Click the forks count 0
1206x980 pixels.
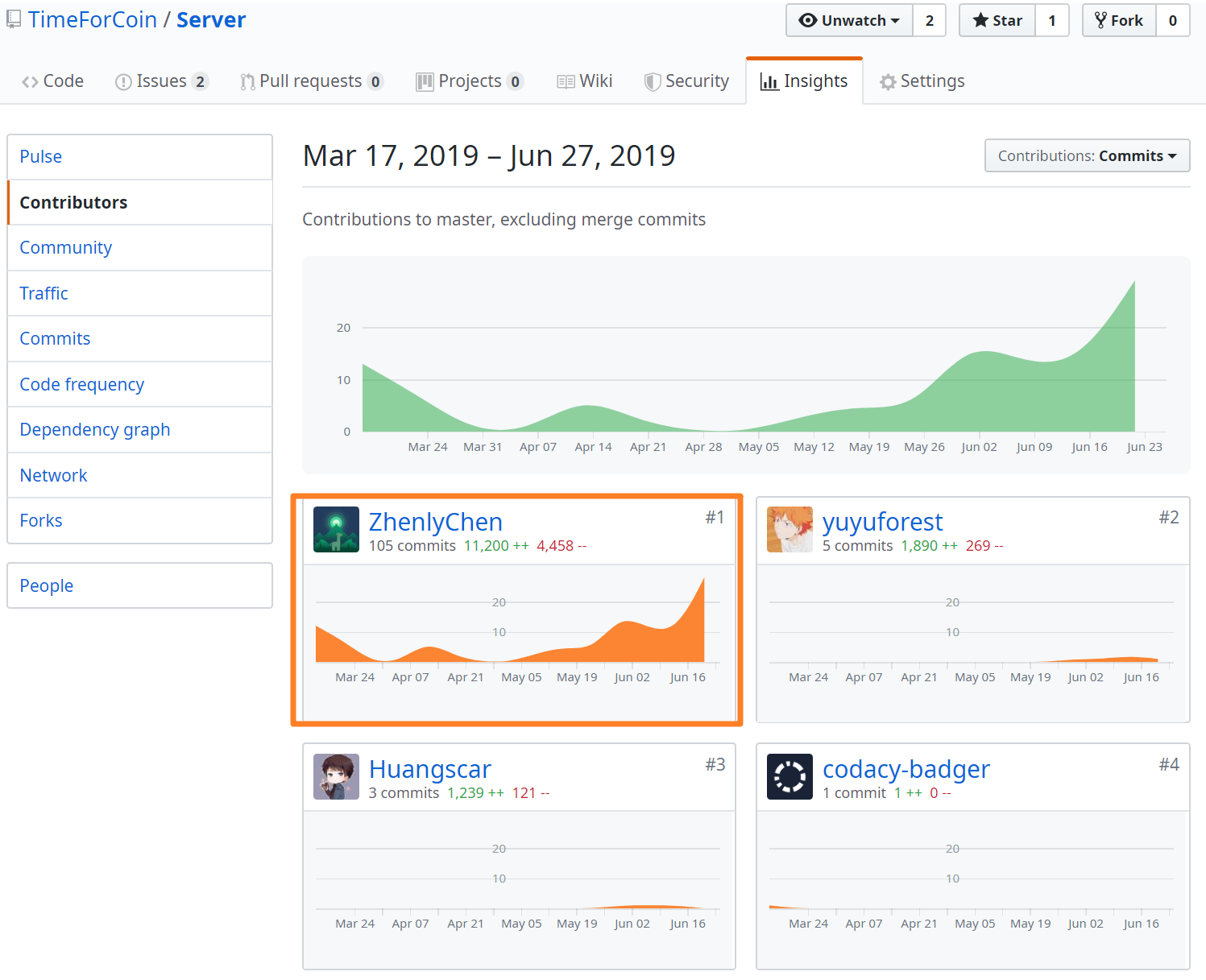pos(1173,20)
